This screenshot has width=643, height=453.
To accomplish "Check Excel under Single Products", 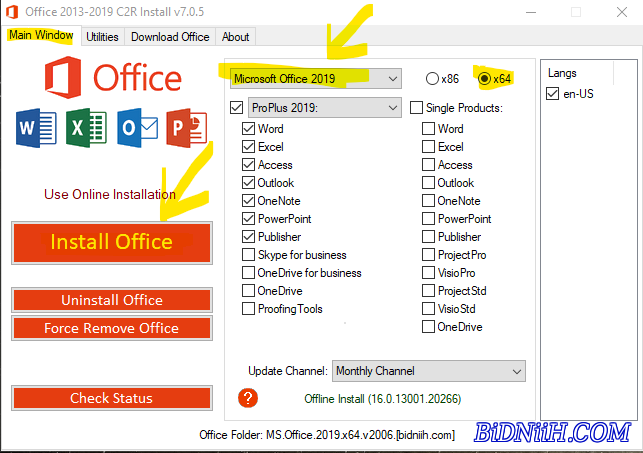I will [x=429, y=147].
